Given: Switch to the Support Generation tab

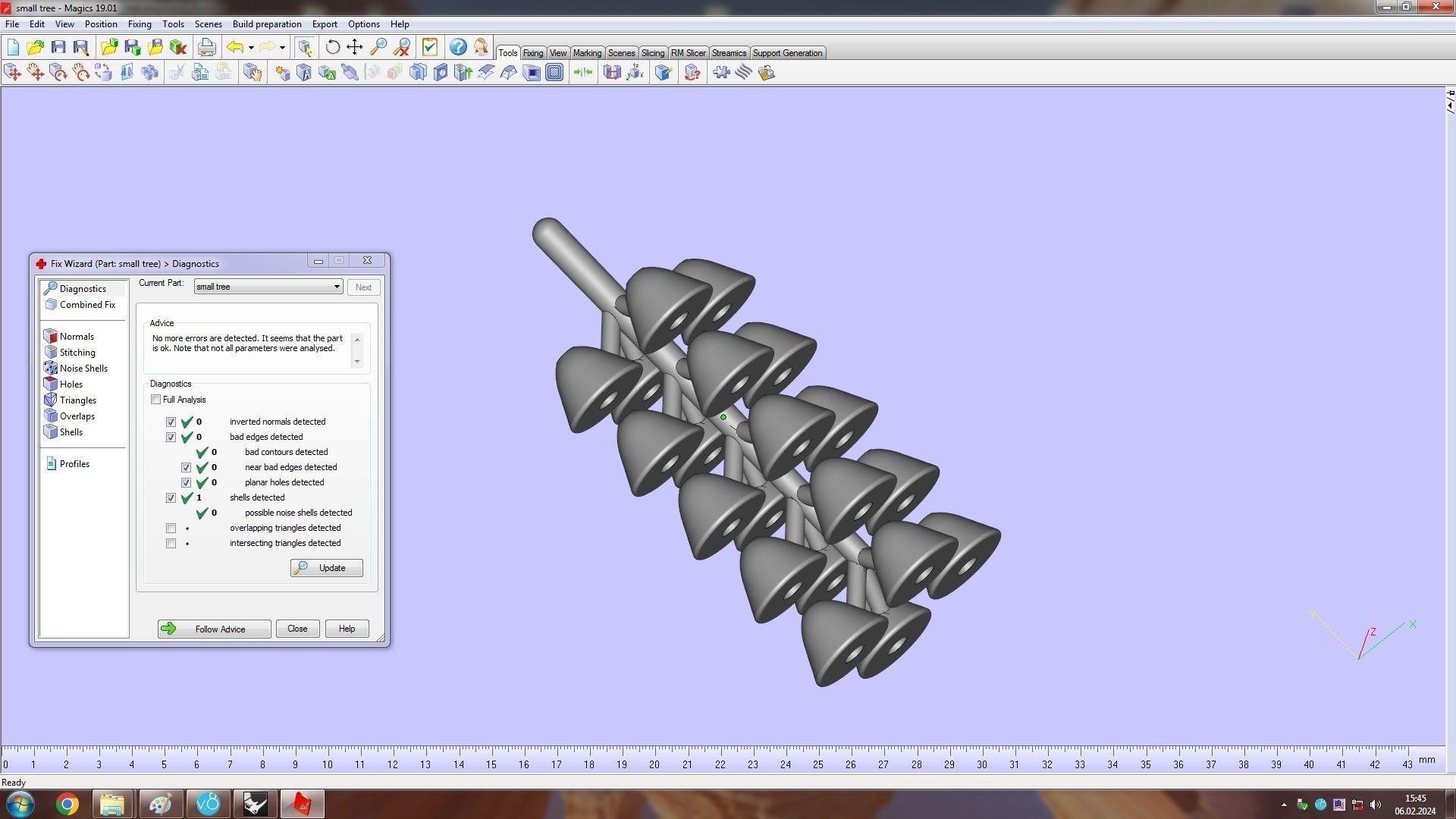Looking at the screenshot, I should click(x=786, y=53).
